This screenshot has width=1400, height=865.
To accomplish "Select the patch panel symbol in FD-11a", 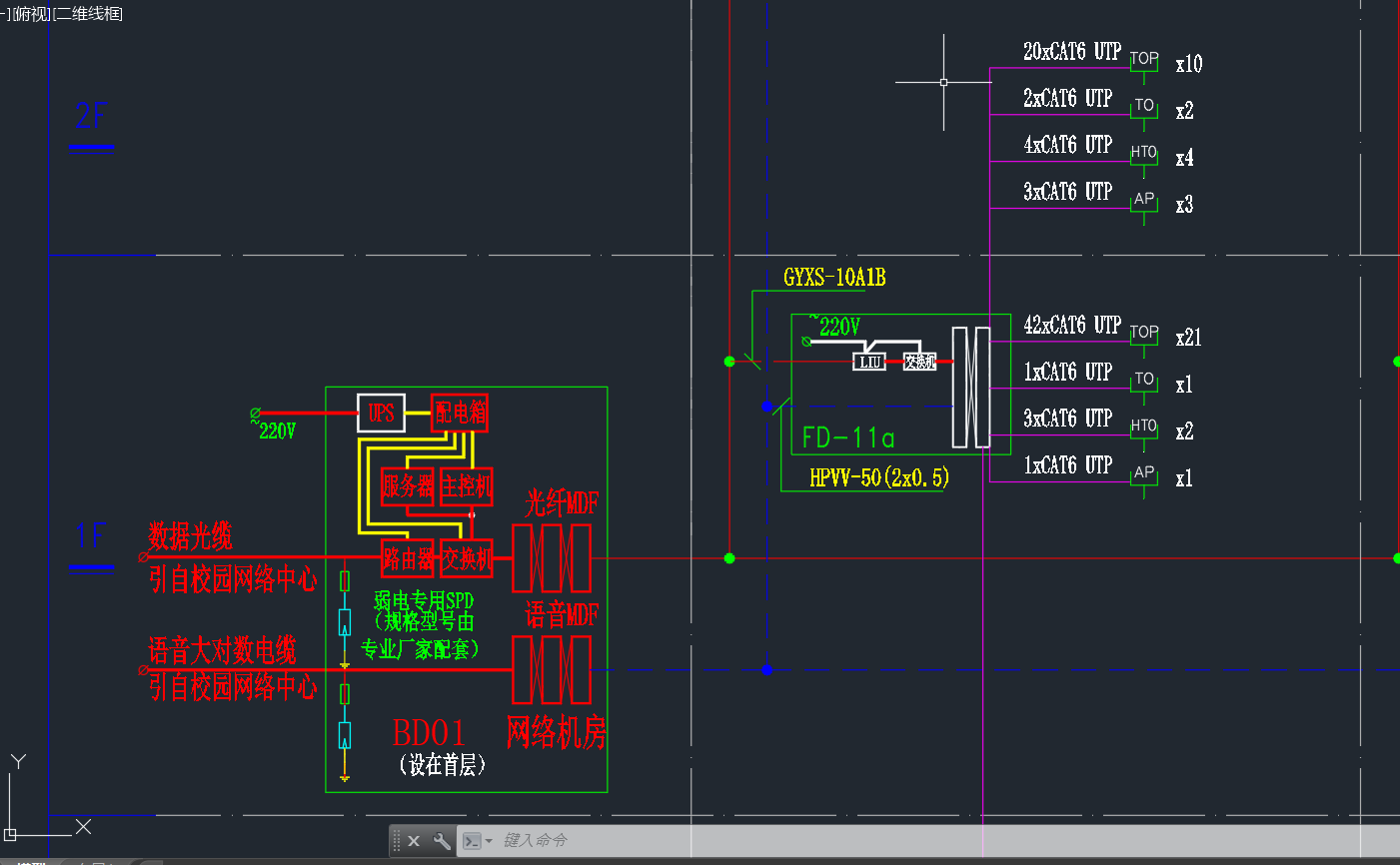I will pos(970,387).
